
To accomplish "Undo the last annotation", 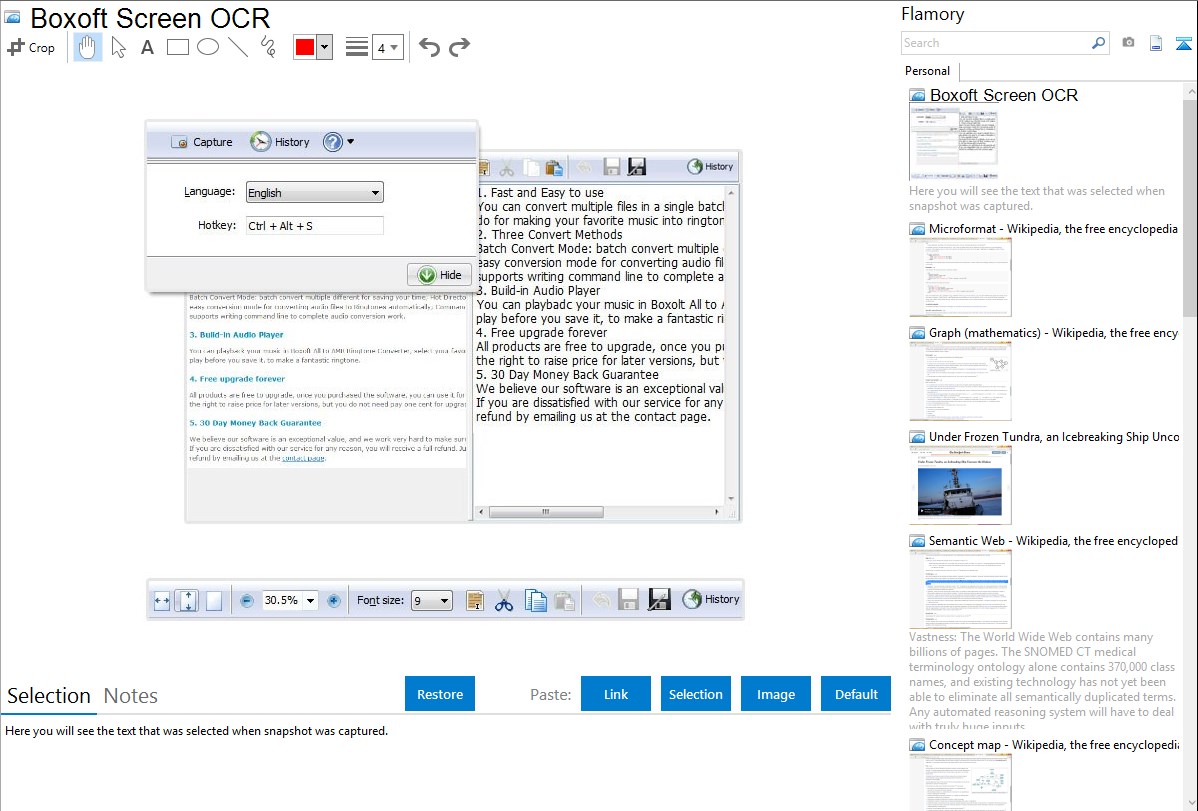I will coord(429,47).
